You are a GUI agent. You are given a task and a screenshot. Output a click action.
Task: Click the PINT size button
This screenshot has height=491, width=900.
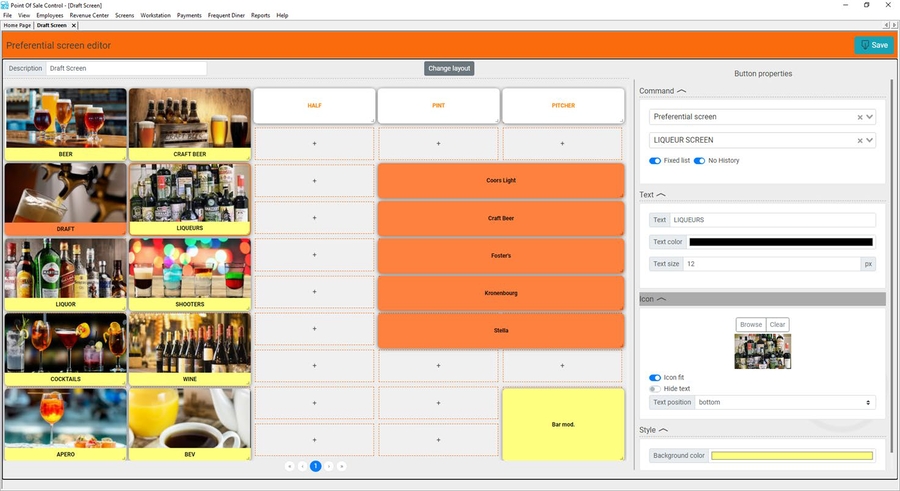[x=439, y=106]
